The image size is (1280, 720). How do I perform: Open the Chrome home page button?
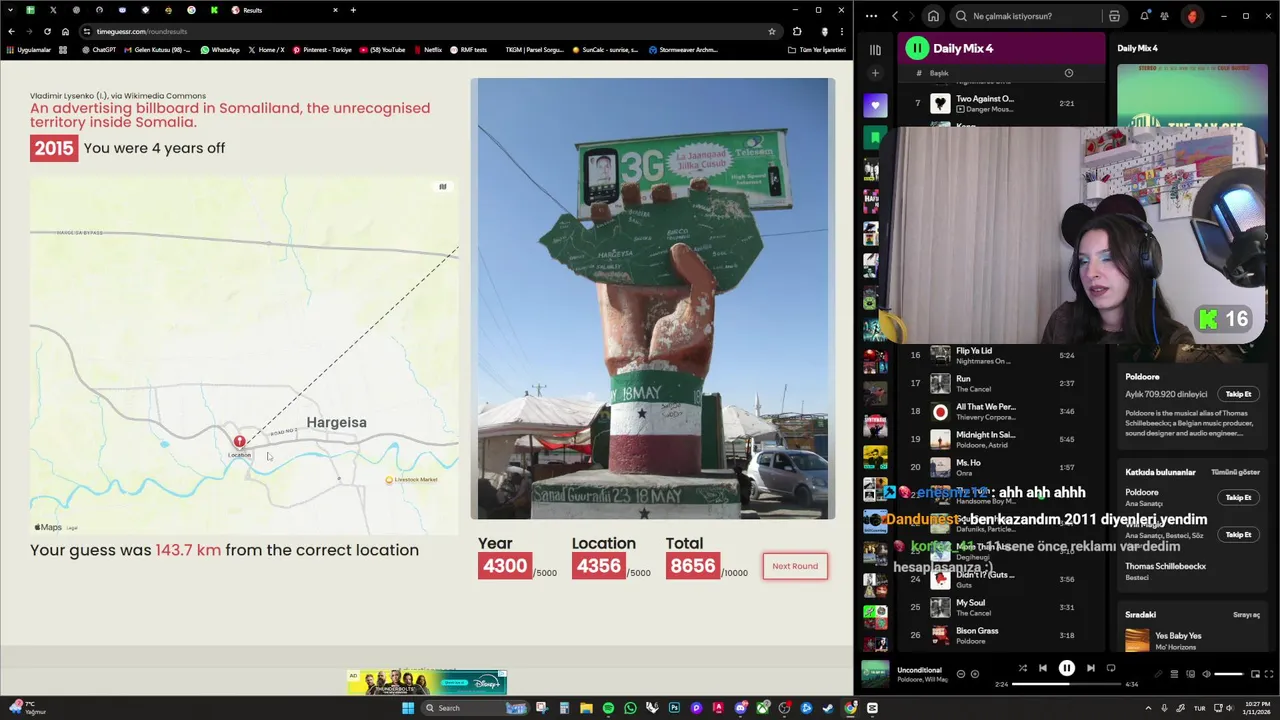pyautogui.click(x=66, y=31)
